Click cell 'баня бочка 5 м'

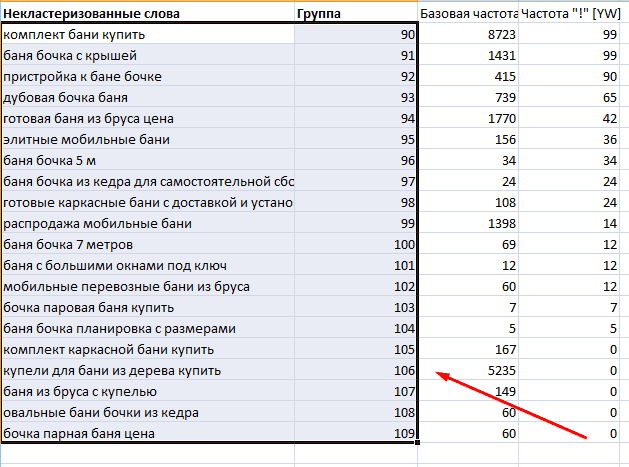coord(148,160)
